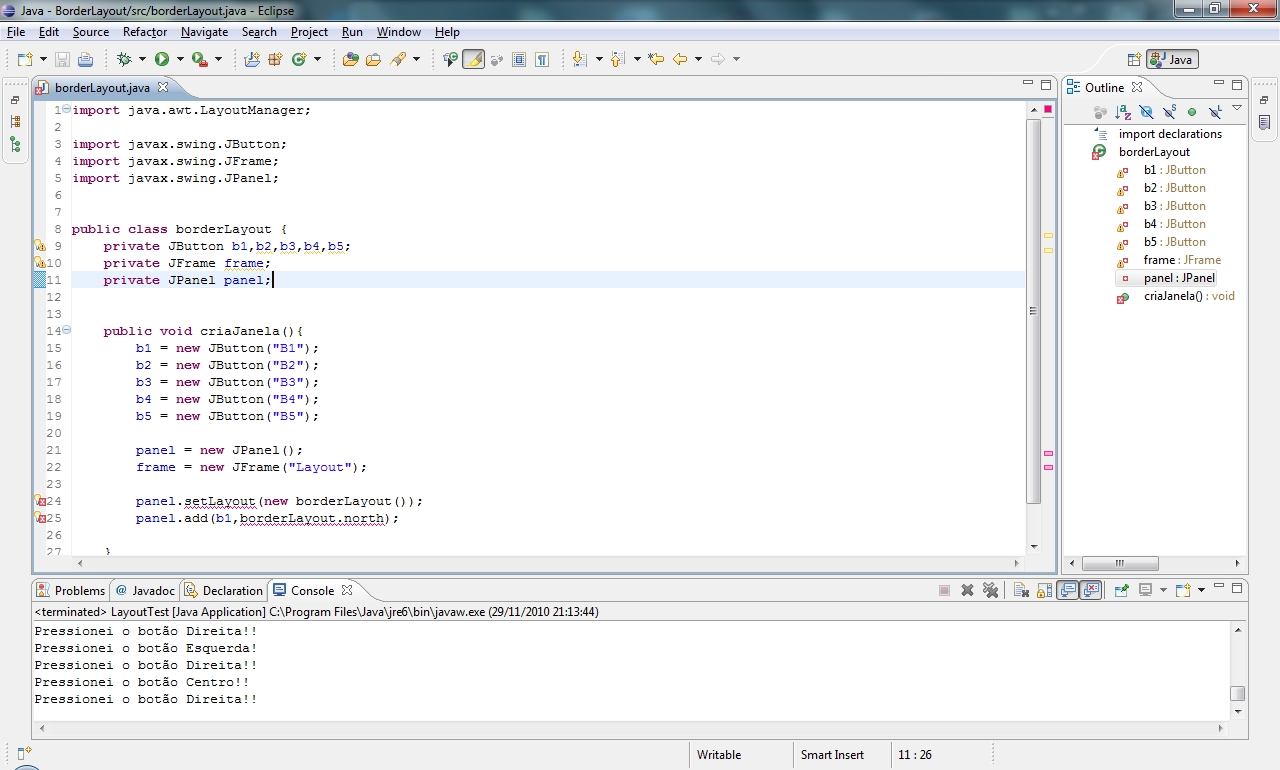Collapse the criaJanela method at line 14
The image size is (1280, 770).
[66, 330]
